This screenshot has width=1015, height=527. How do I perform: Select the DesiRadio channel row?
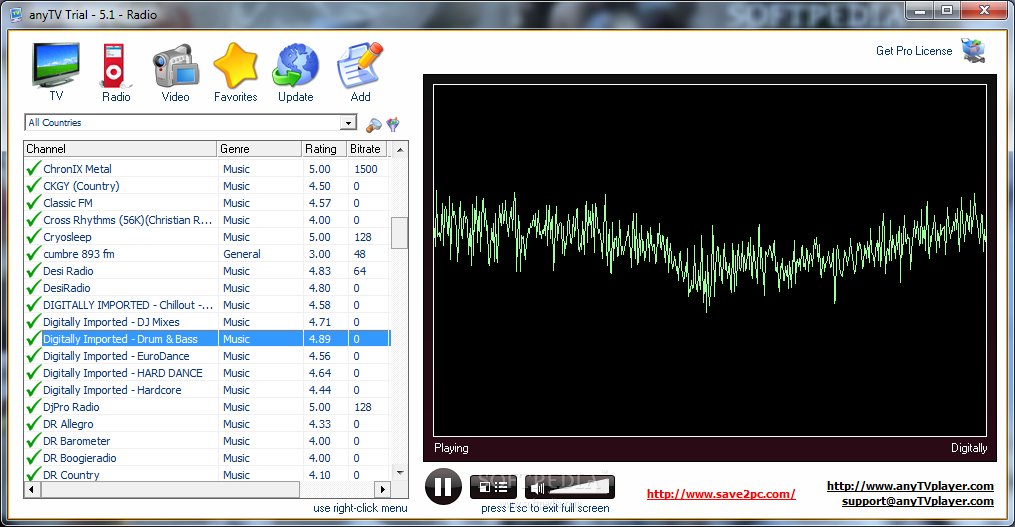(207, 288)
